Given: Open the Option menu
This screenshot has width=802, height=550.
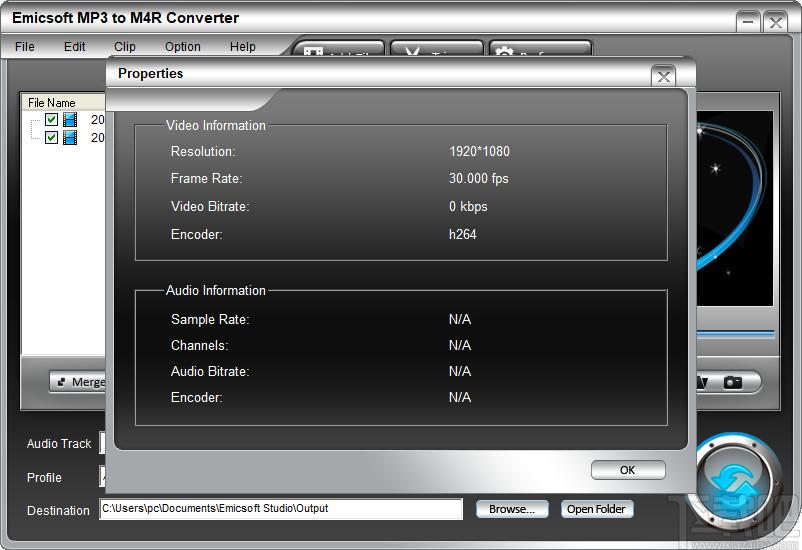Looking at the screenshot, I should [183, 47].
